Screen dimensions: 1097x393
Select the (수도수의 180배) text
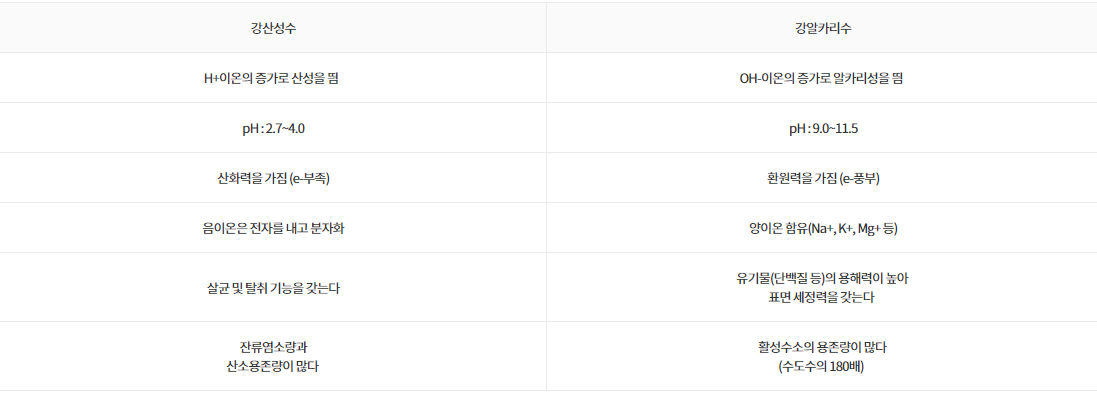click(821, 366)
